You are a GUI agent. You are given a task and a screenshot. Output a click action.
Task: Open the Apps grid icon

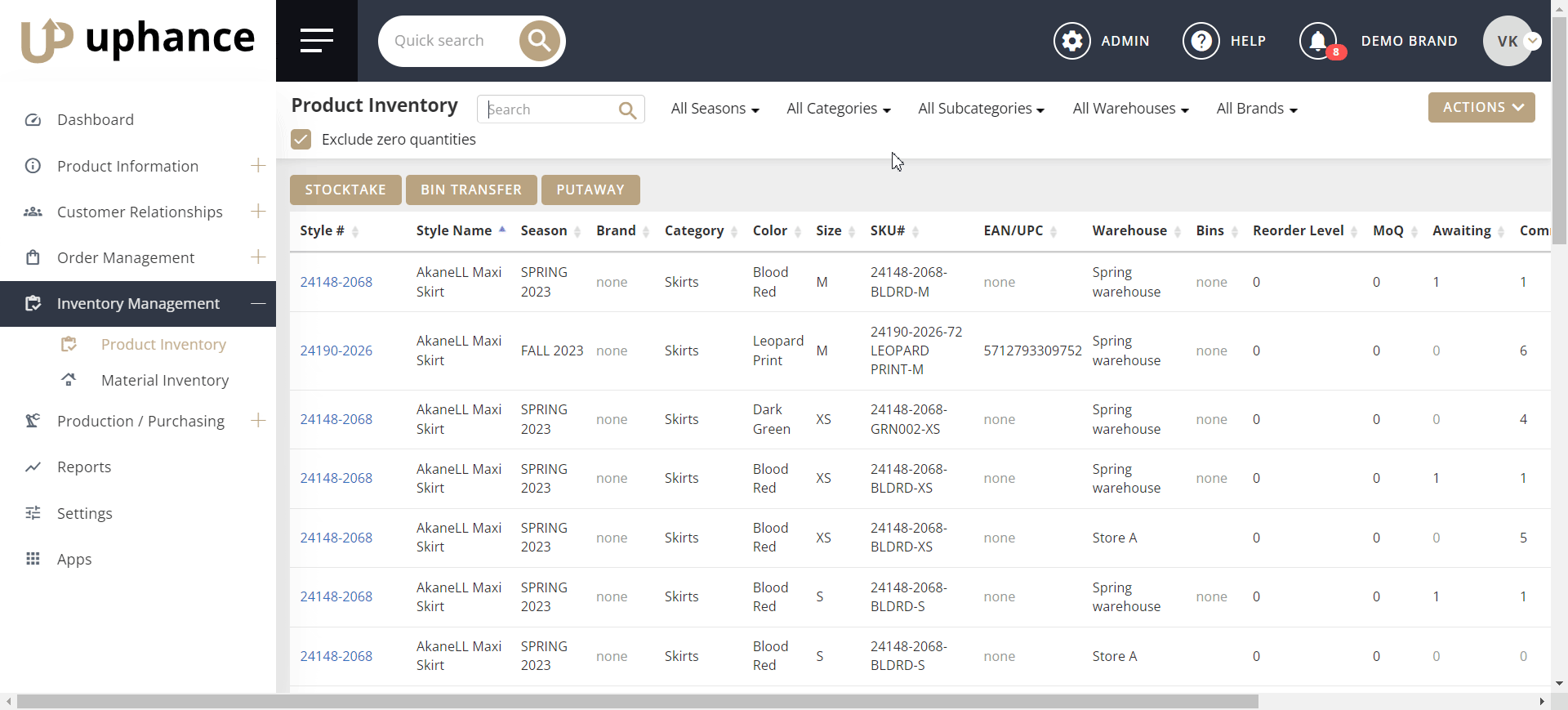coord(33,559)
